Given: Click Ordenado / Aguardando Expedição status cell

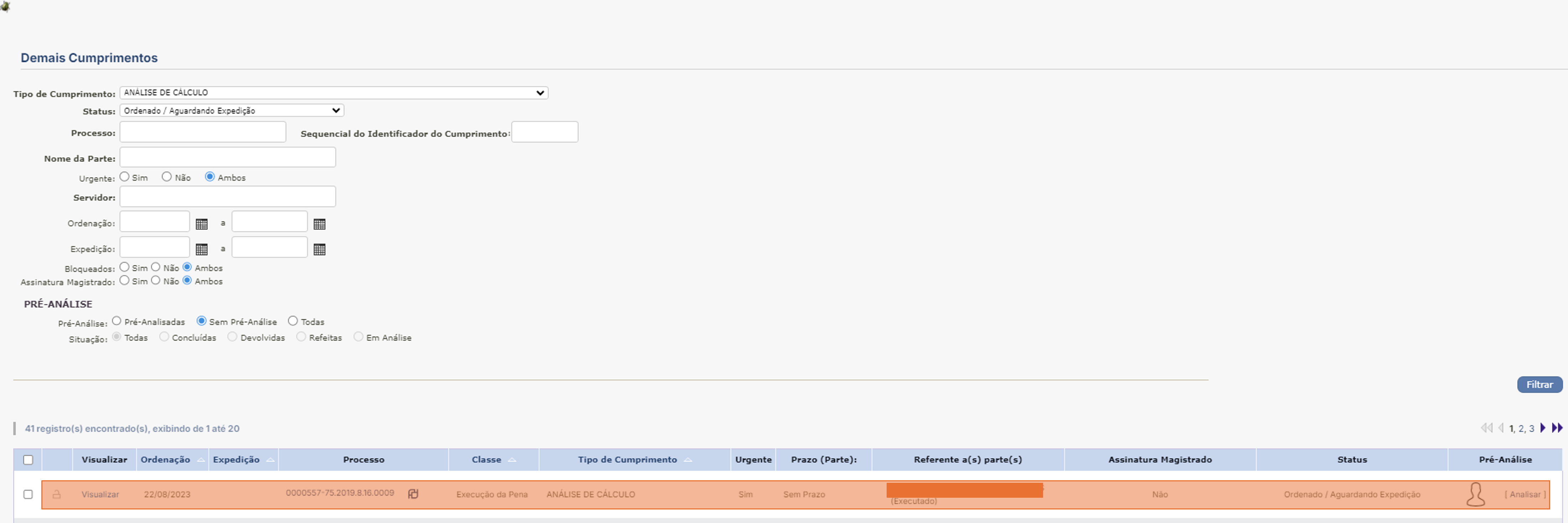Looking at the screenshot, I should (x=1352, y=495).
